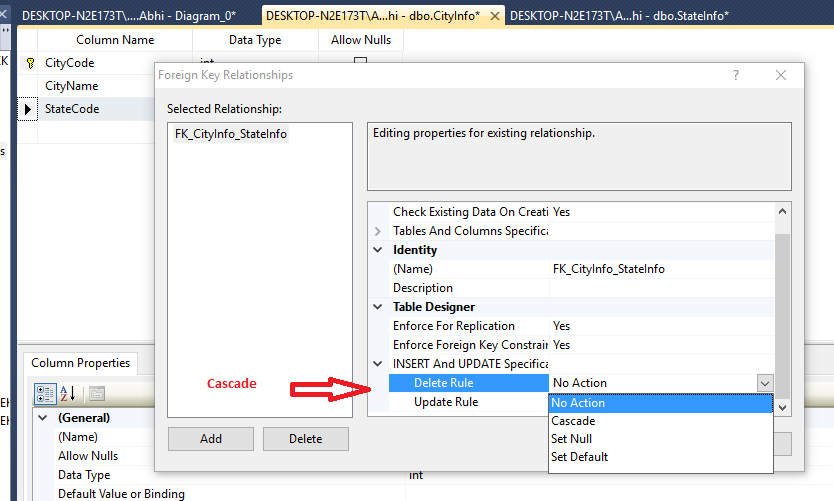Click the help question mark in dialog title
This screenshot has width=834, height=501.
(x=736, y=75)
